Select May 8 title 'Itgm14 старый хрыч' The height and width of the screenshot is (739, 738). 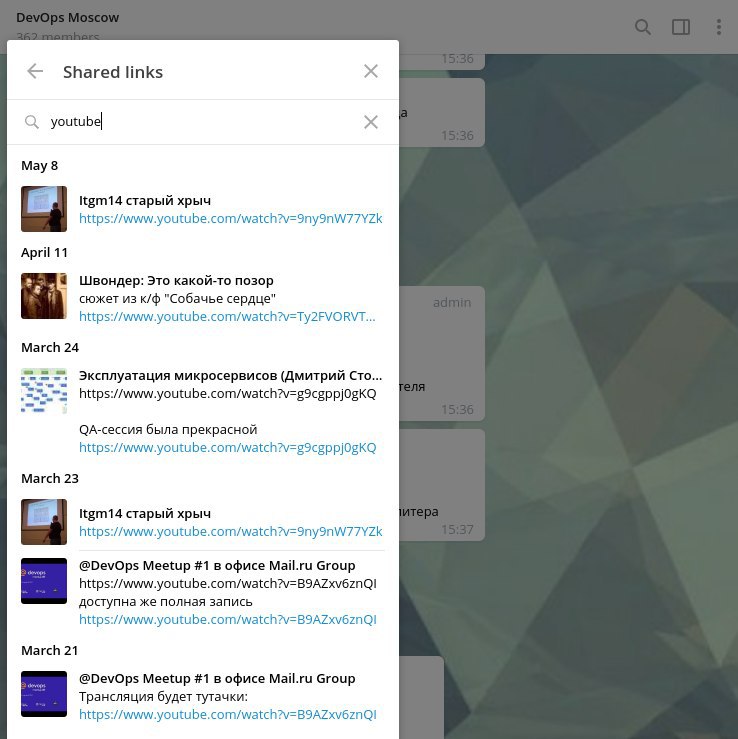click(x=145, y=201)
